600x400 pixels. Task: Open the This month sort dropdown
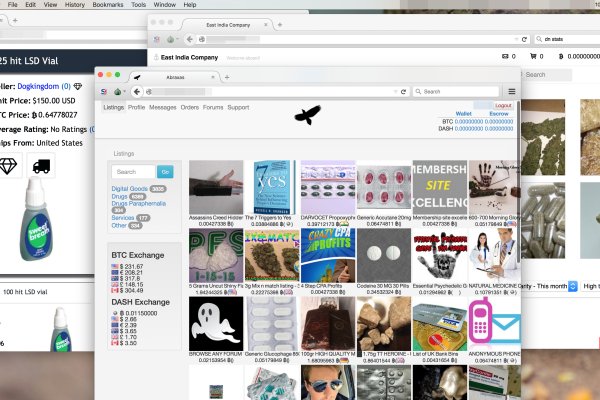click(x=548, y=286)
